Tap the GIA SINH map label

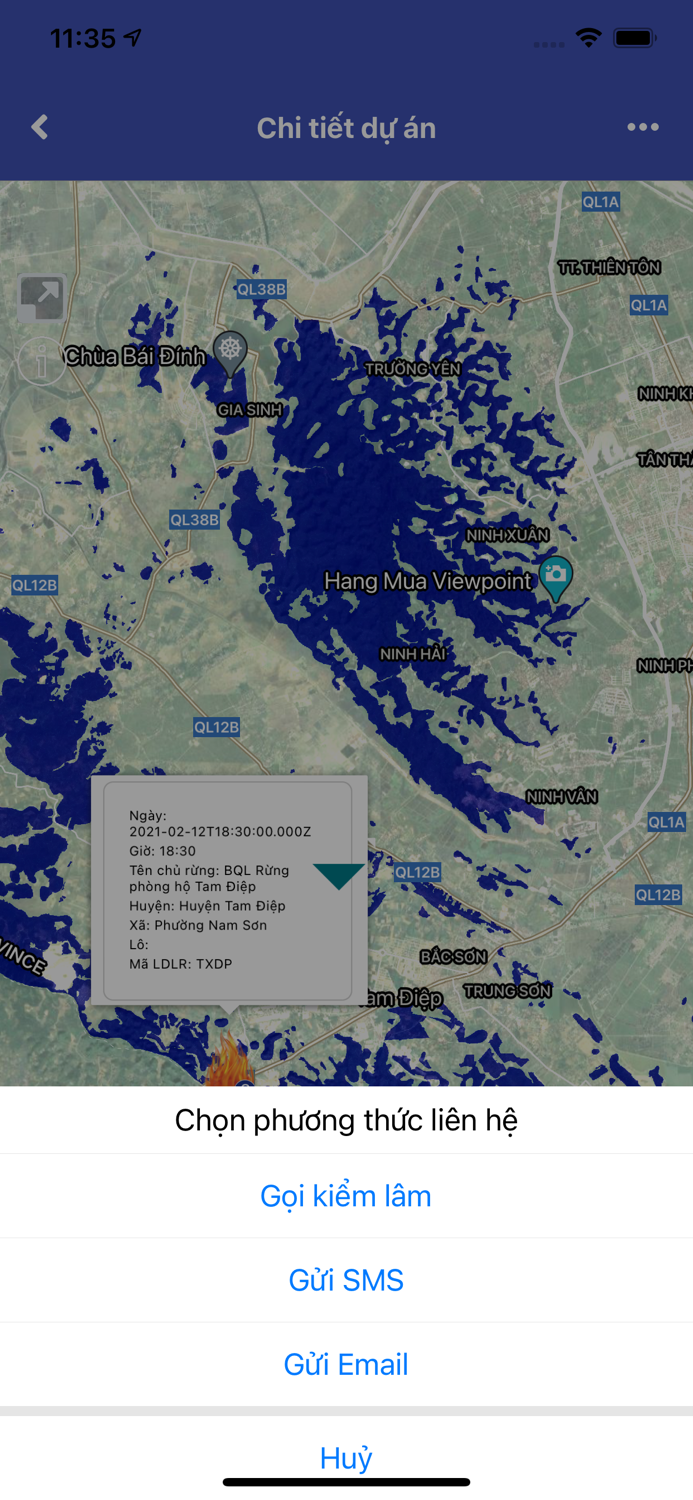click(250, 410)
